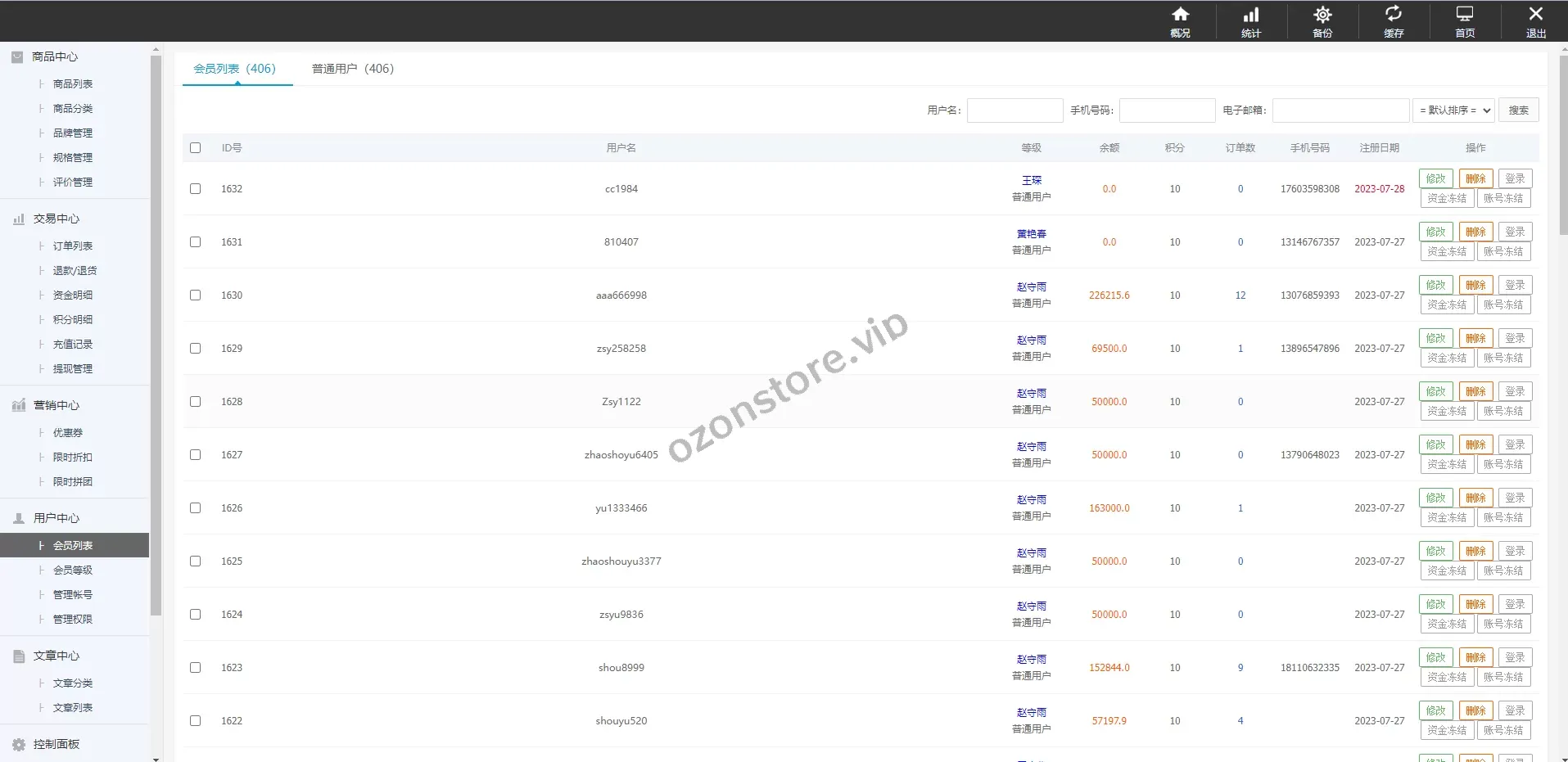Open the 首页 monitor icon
The image size is (1568, 762).
(1465, 15)
